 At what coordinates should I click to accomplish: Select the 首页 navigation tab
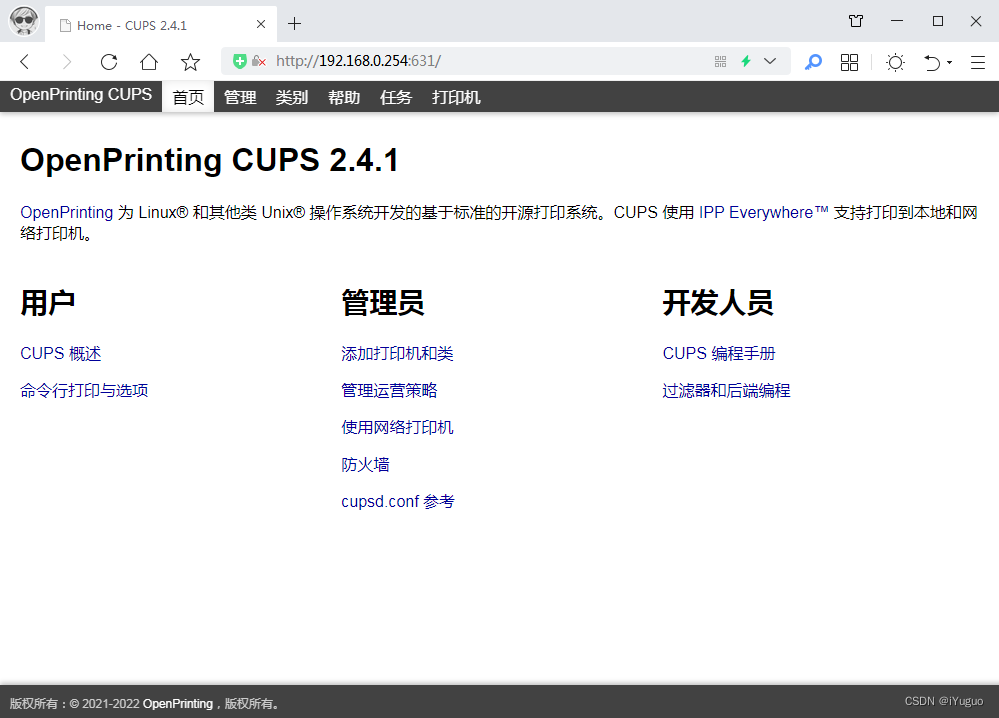pyautogui.click(x=188, y=97)
